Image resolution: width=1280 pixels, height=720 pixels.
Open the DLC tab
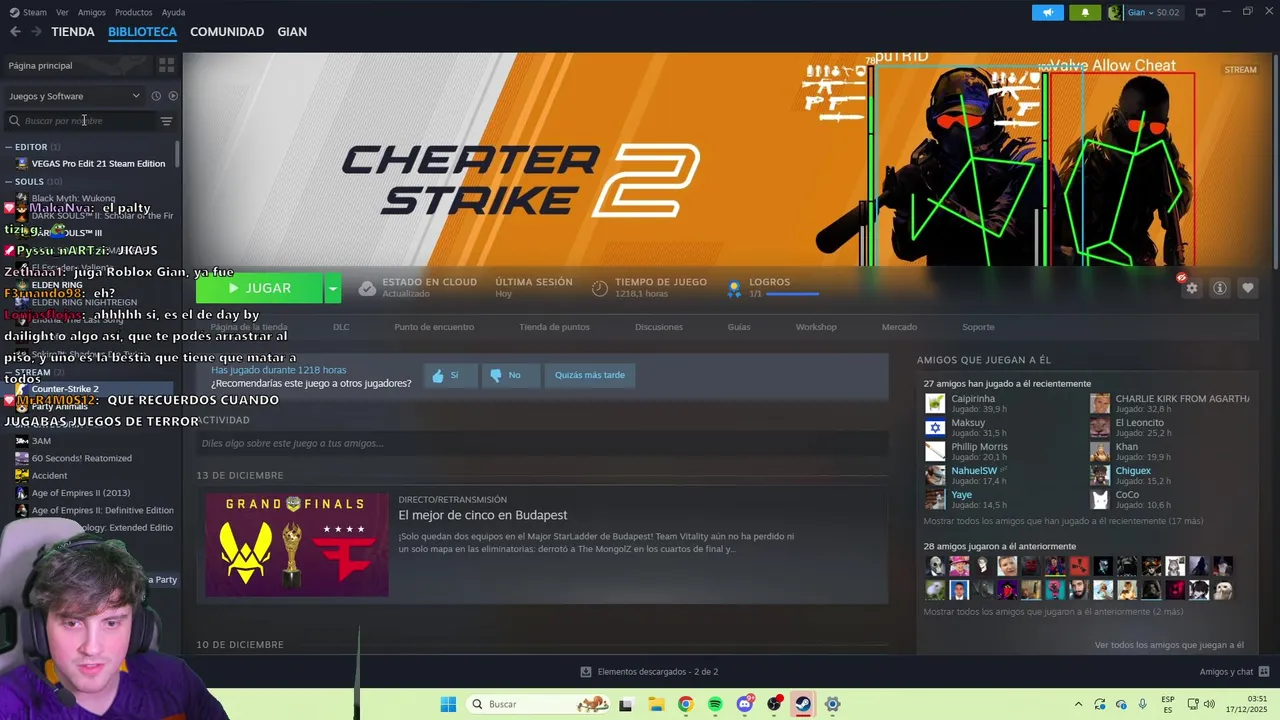pos(341,327)
